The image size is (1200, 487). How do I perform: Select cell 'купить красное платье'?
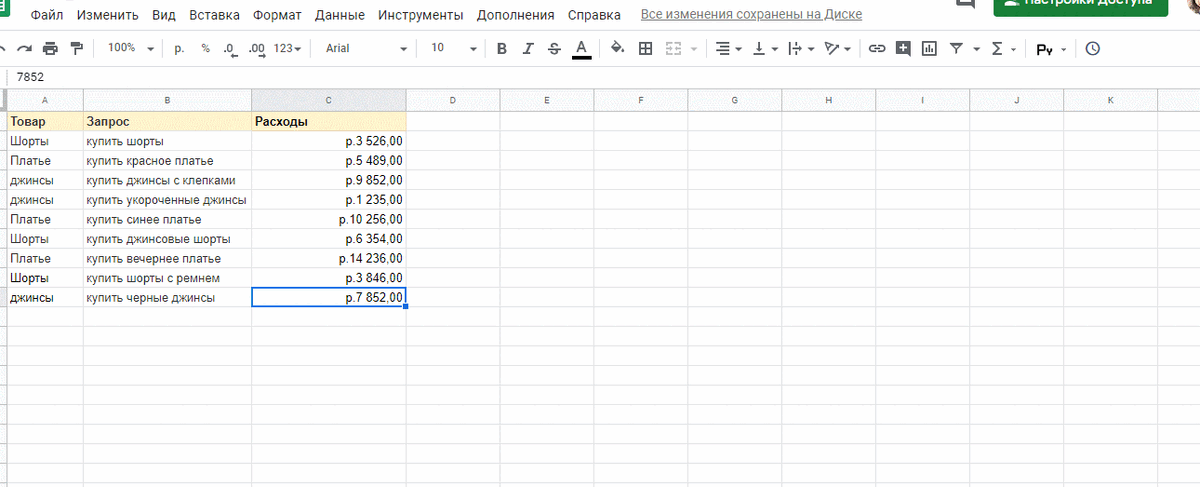(x=167, y=161)
